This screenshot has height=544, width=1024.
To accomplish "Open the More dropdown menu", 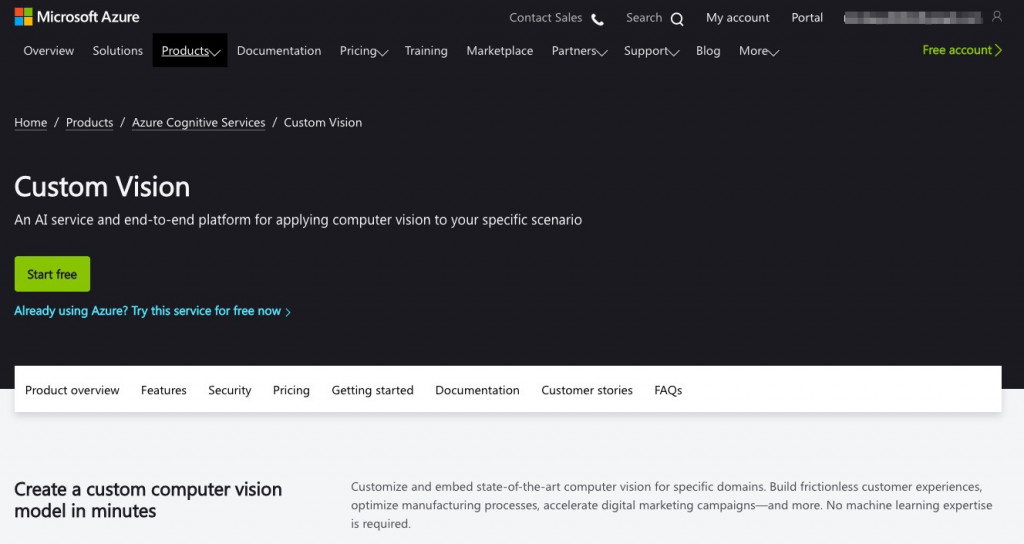I will [x=758, y=51].
